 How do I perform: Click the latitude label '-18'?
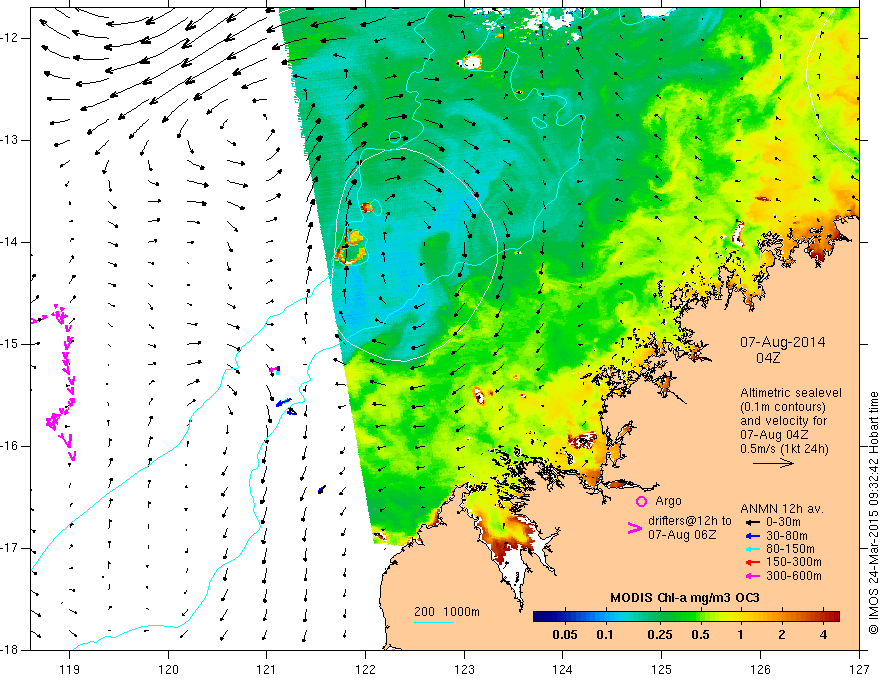point(10,650)
